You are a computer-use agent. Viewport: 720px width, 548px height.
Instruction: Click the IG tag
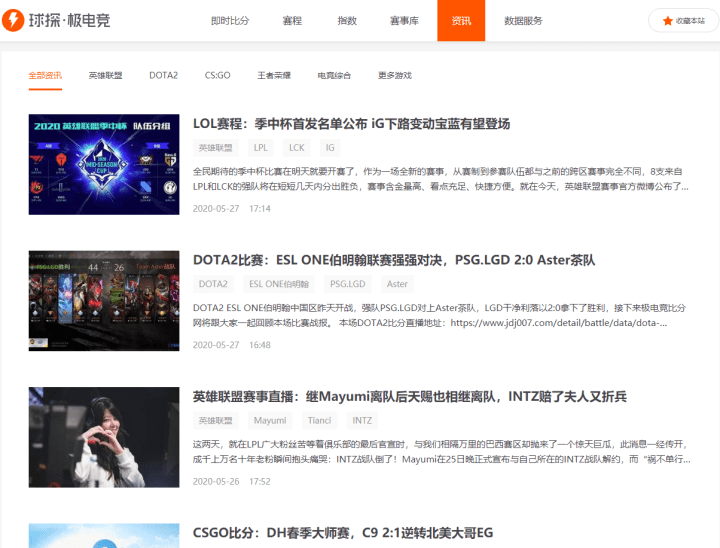coord(330,147)
